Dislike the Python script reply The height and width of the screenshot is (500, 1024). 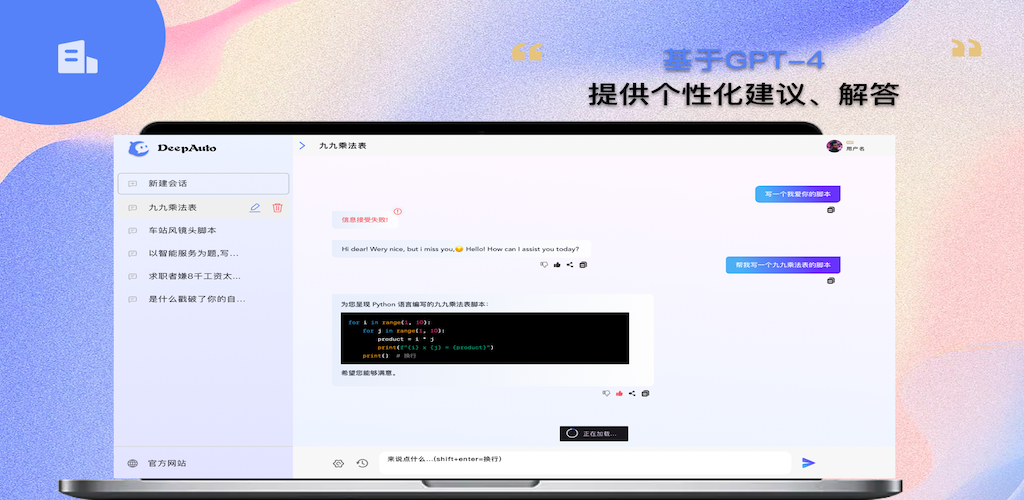tap(606, 394)
